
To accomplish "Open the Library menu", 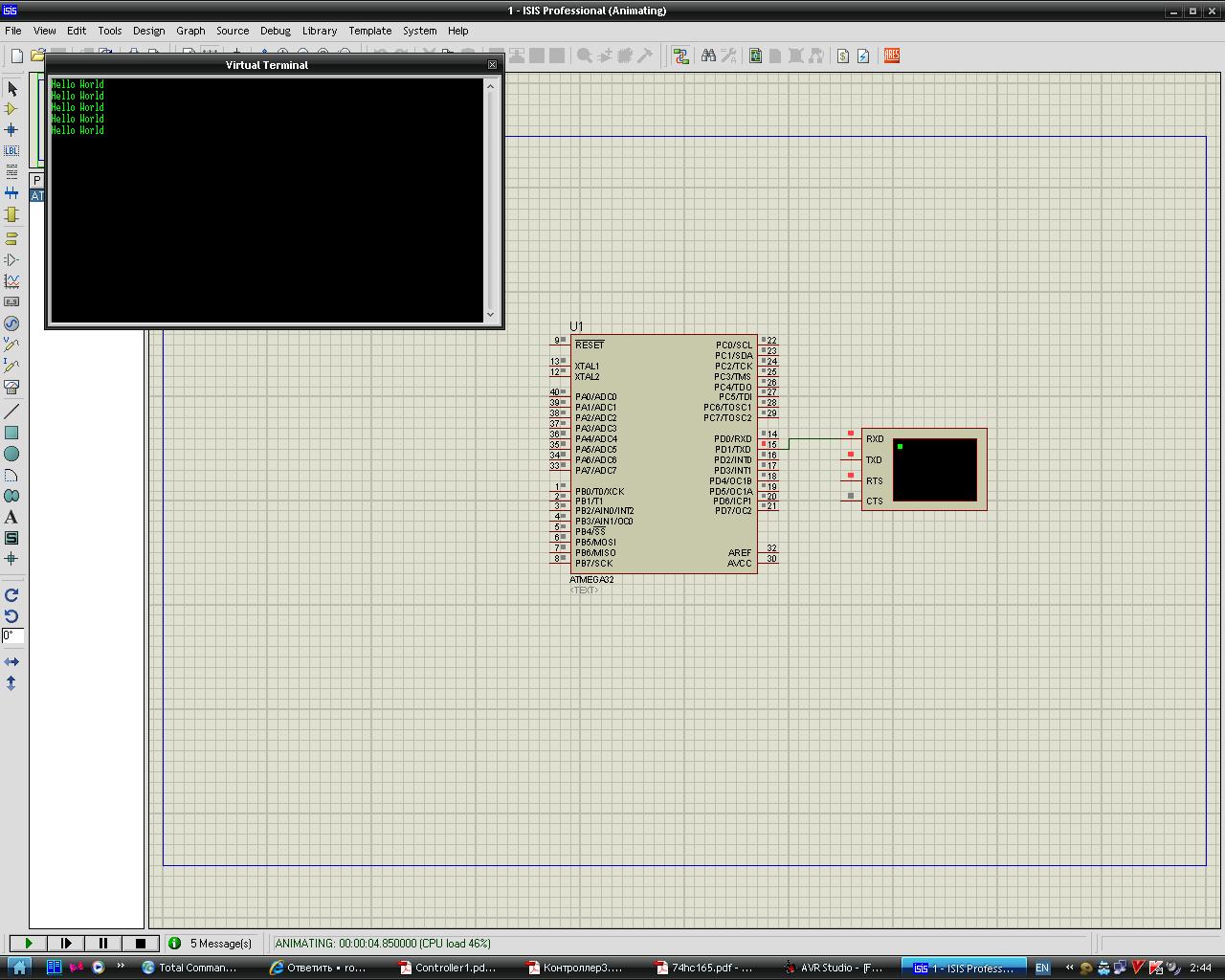I will click(x=319, y=31).
